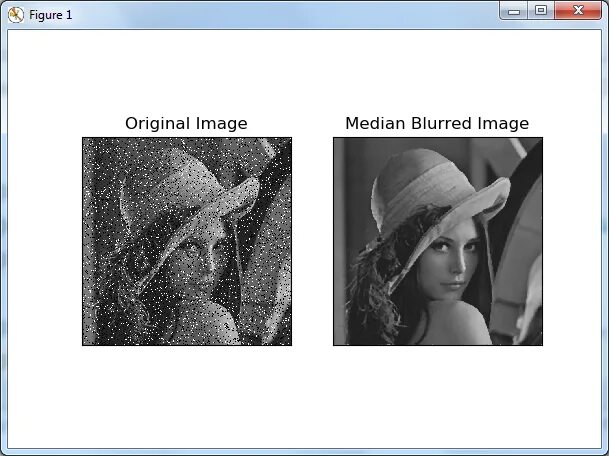Click the 'Median Blurred Image' title text

tap(437, 124)
